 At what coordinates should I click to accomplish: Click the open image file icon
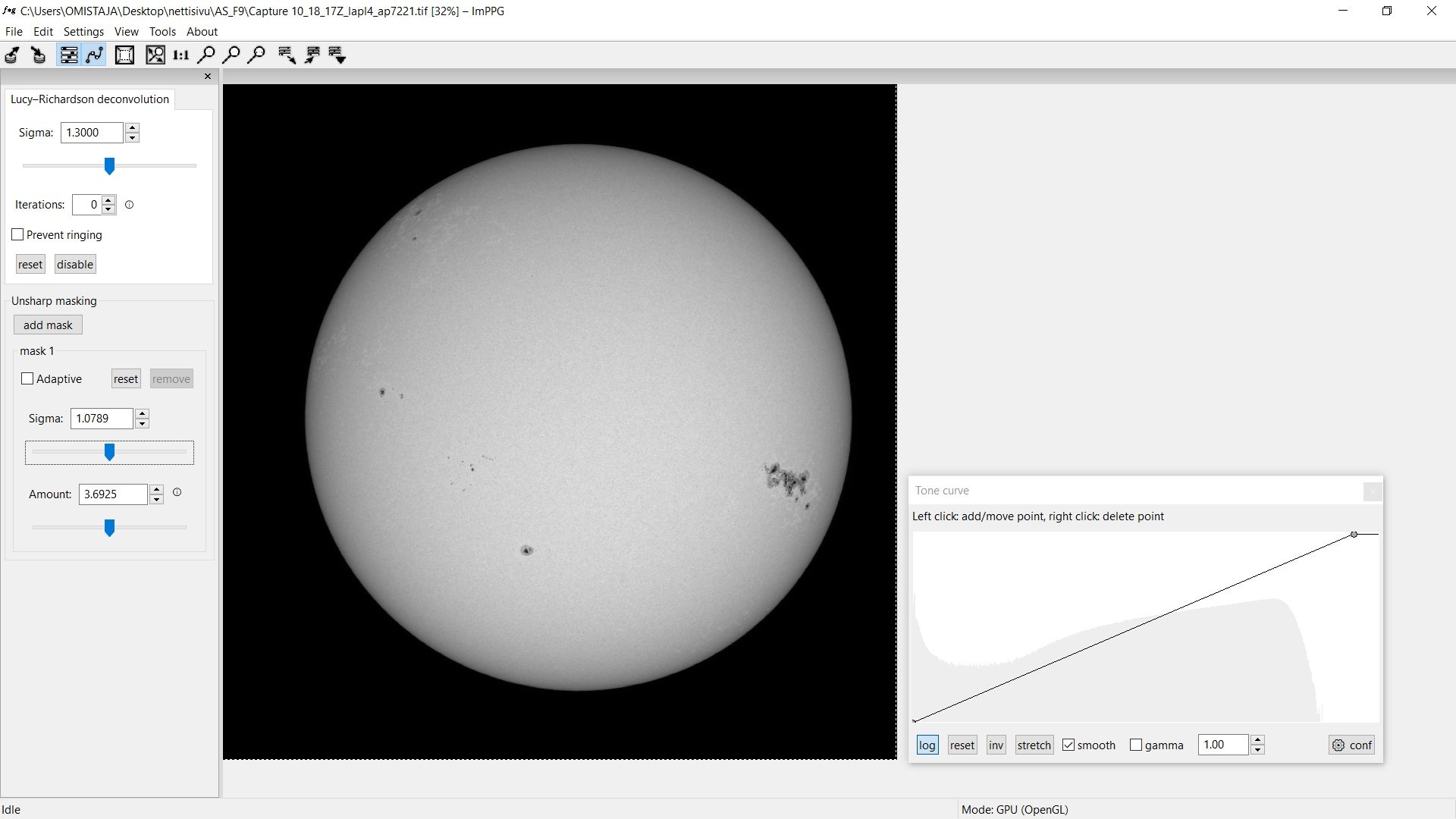(13, 55)
